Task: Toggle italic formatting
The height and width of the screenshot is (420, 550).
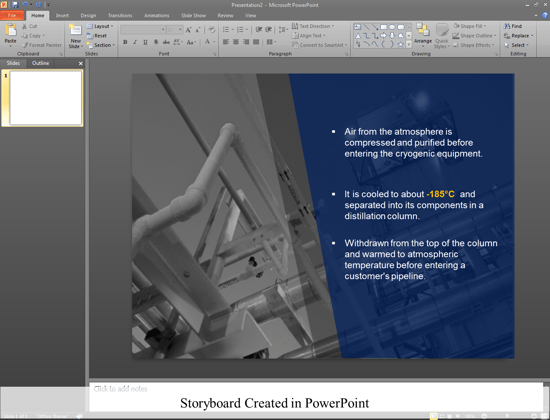Action: (135, 42)
